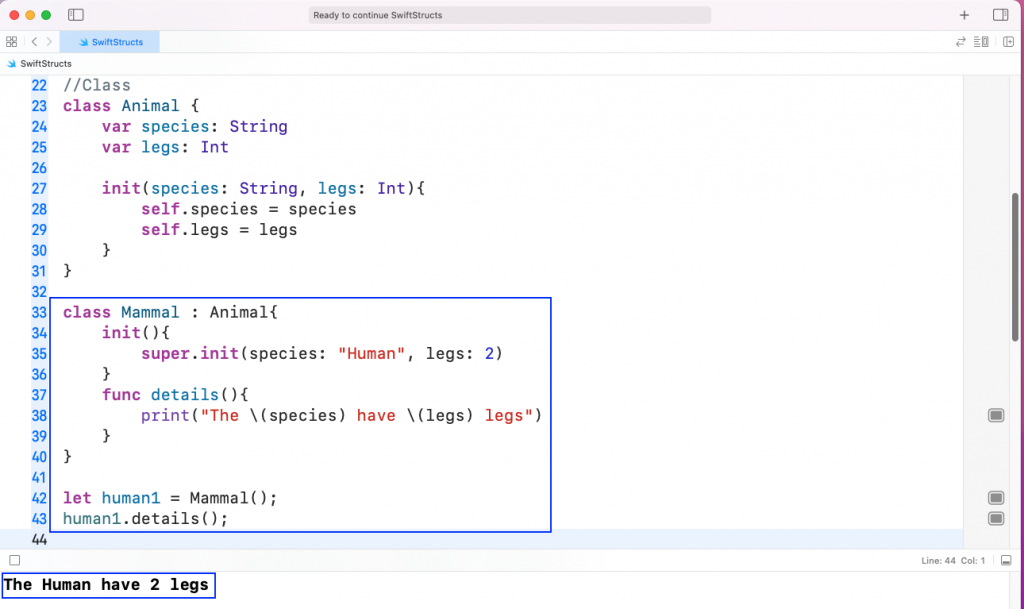Image resolution: width=1024 pixels, height=609 pixels.
Task: Click the Line 44 Col 1 indicator
Action: [953, 560]
